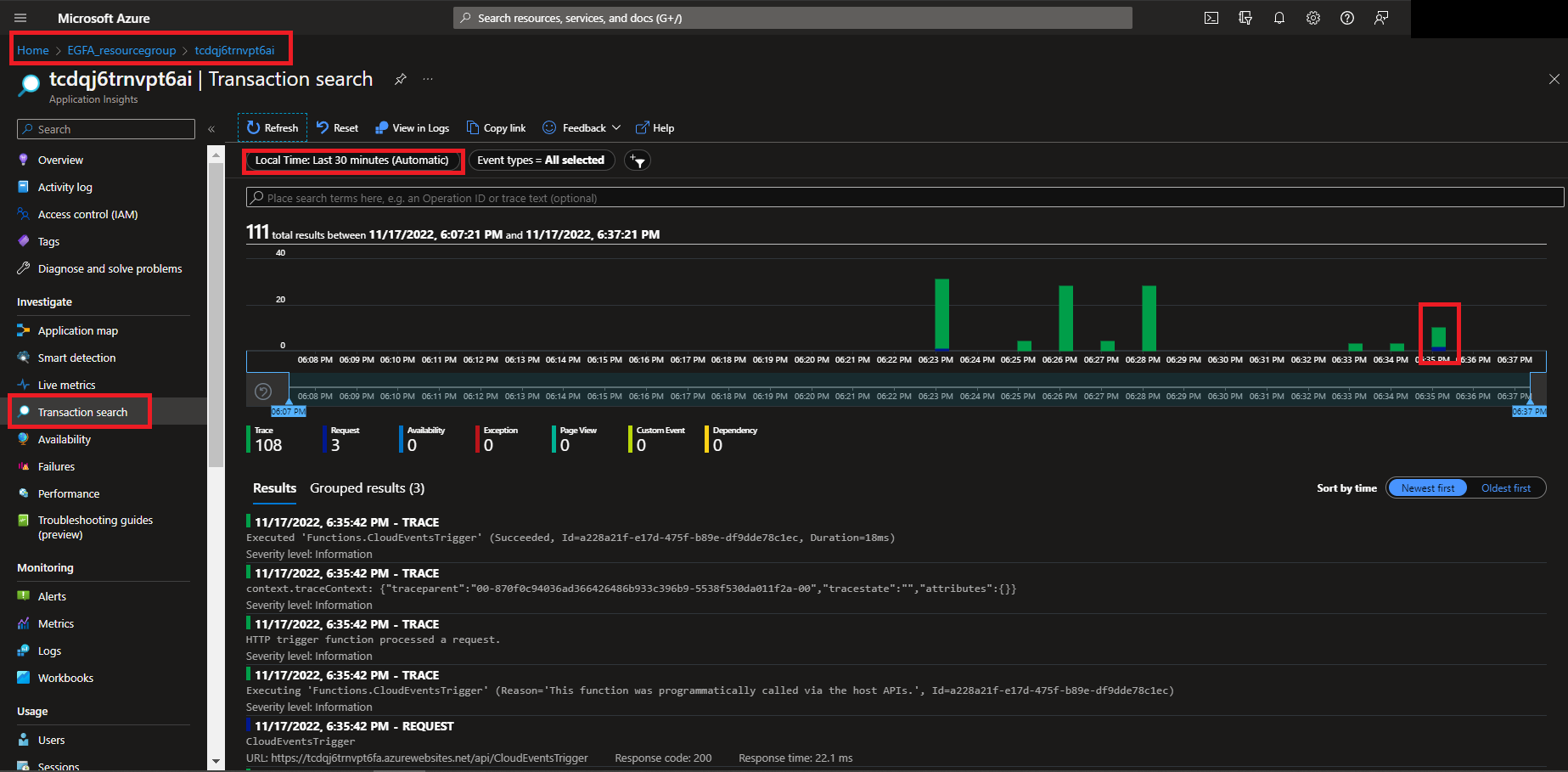Open Cloud Shell icon in top bar
The width and height of the screenshot is (1568, 772).
[x=1211, y=18]
